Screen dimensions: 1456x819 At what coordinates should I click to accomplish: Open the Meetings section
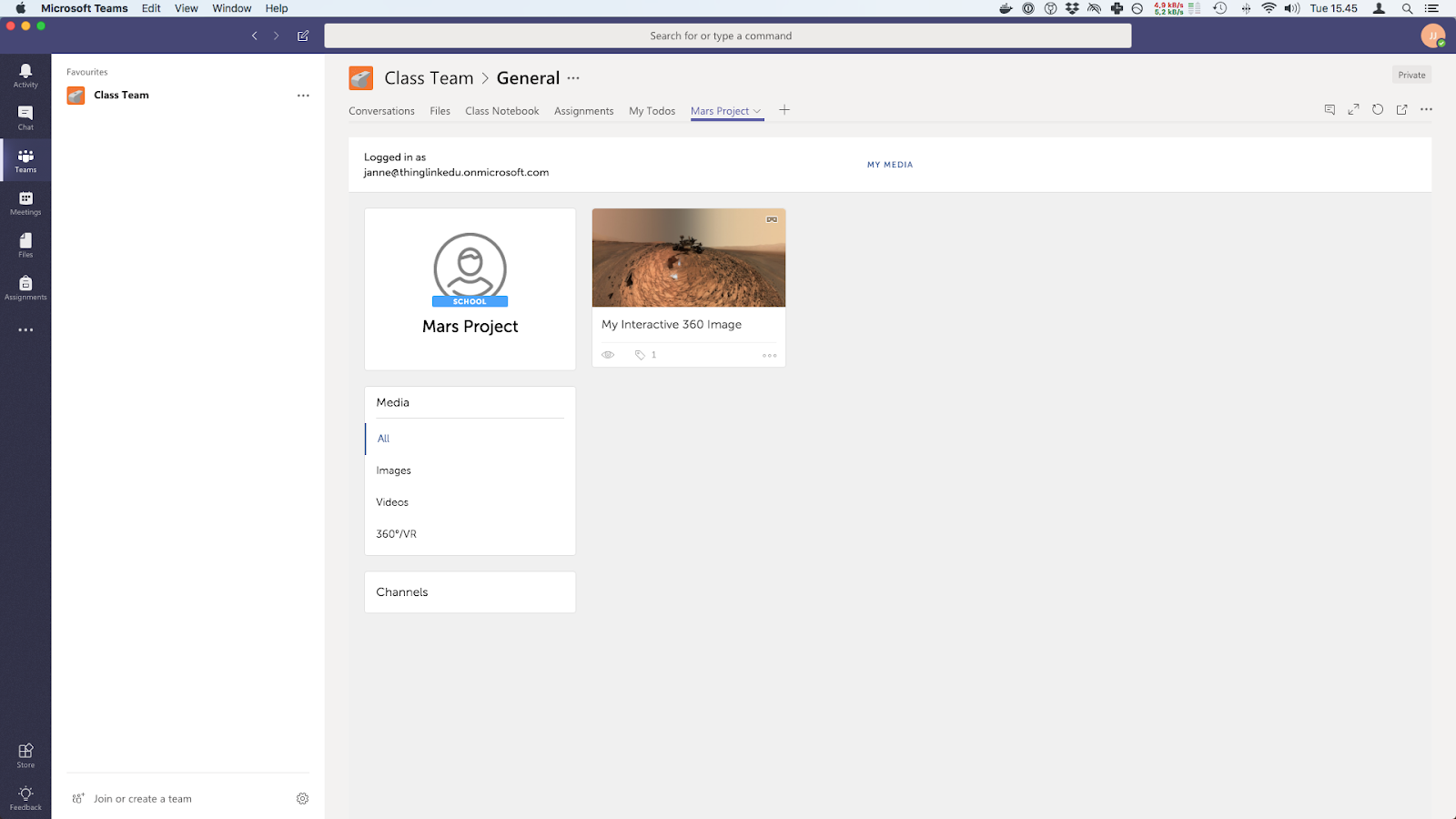(25, 203)
